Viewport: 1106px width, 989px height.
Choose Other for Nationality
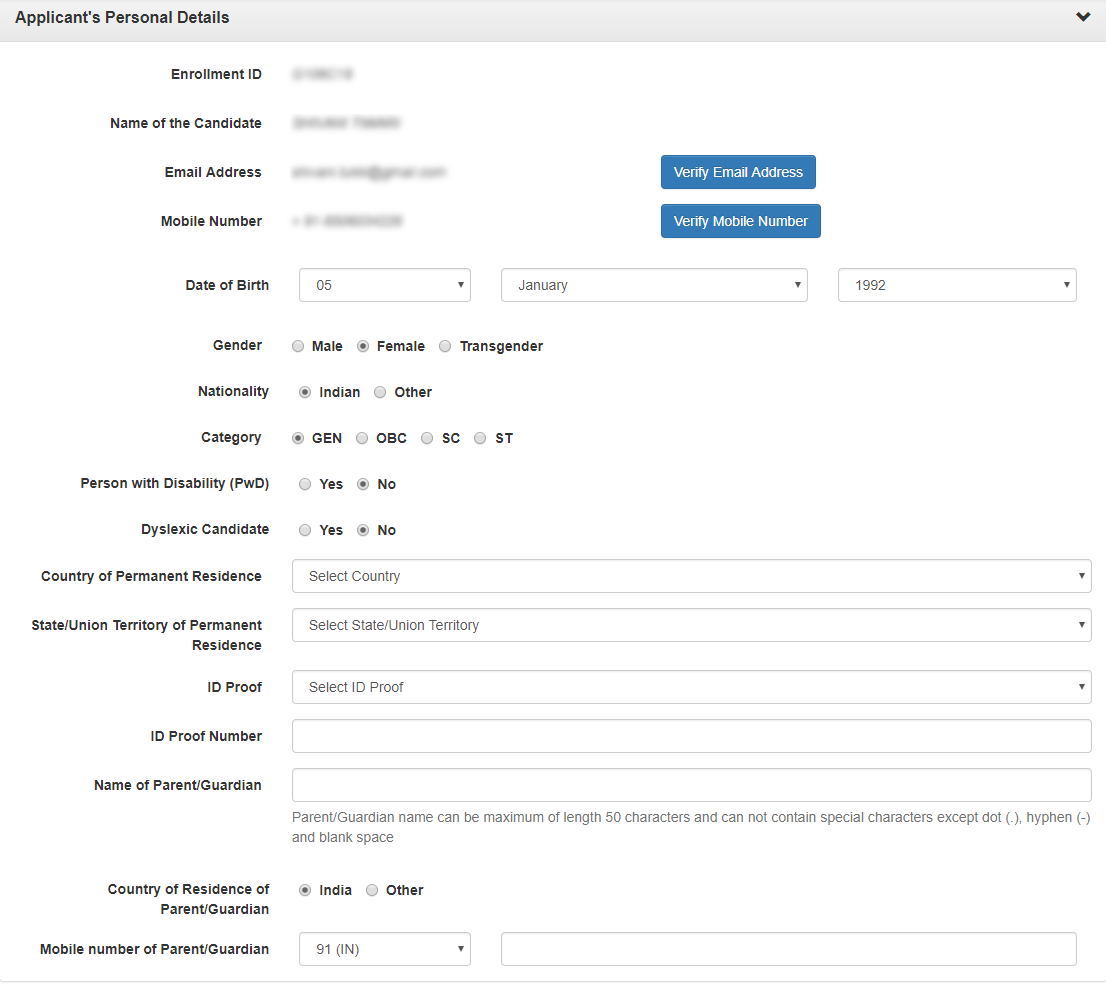pyautogui.click(x=380, y=392)
